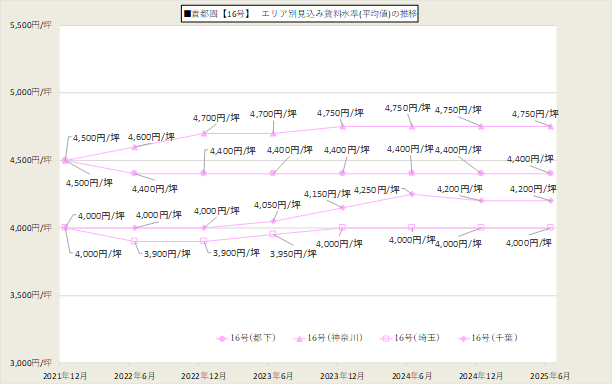
Task: Click the 4,050円/坪 data label
Action: 277,205
